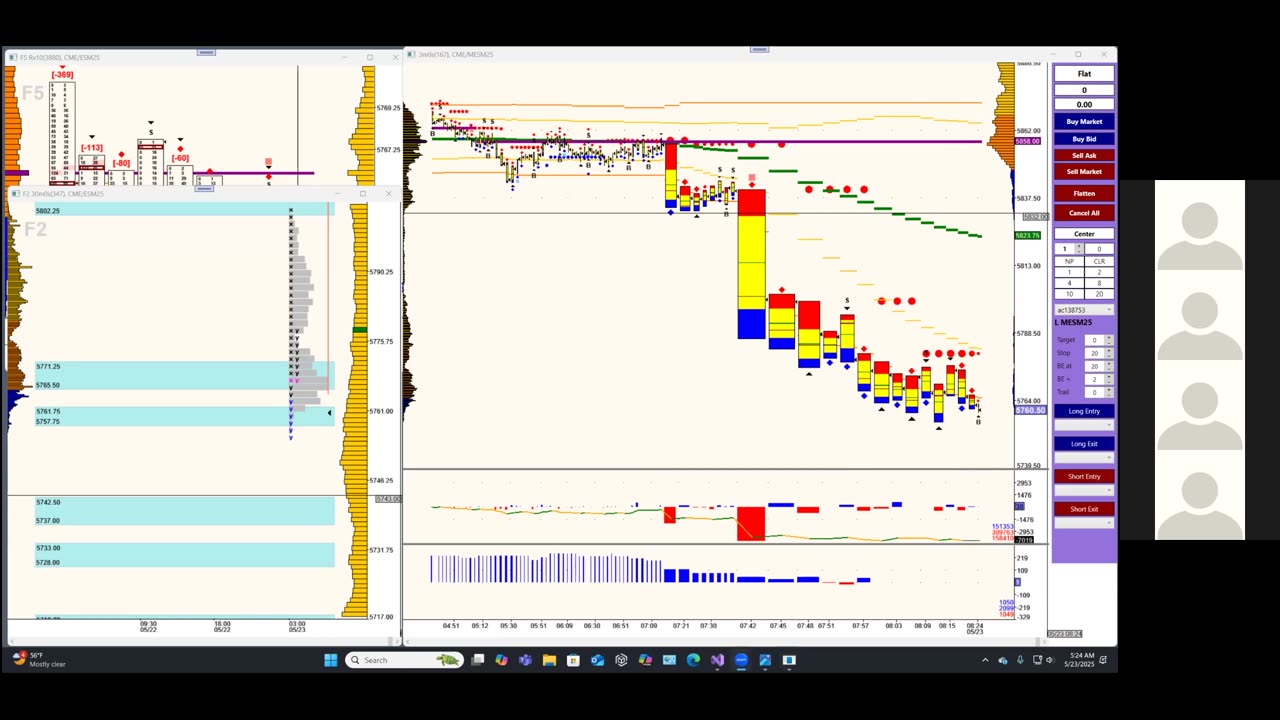Adjust the BE + value stepper
The width and height of the screenshot is (1280, 720).
point(1109,379)
